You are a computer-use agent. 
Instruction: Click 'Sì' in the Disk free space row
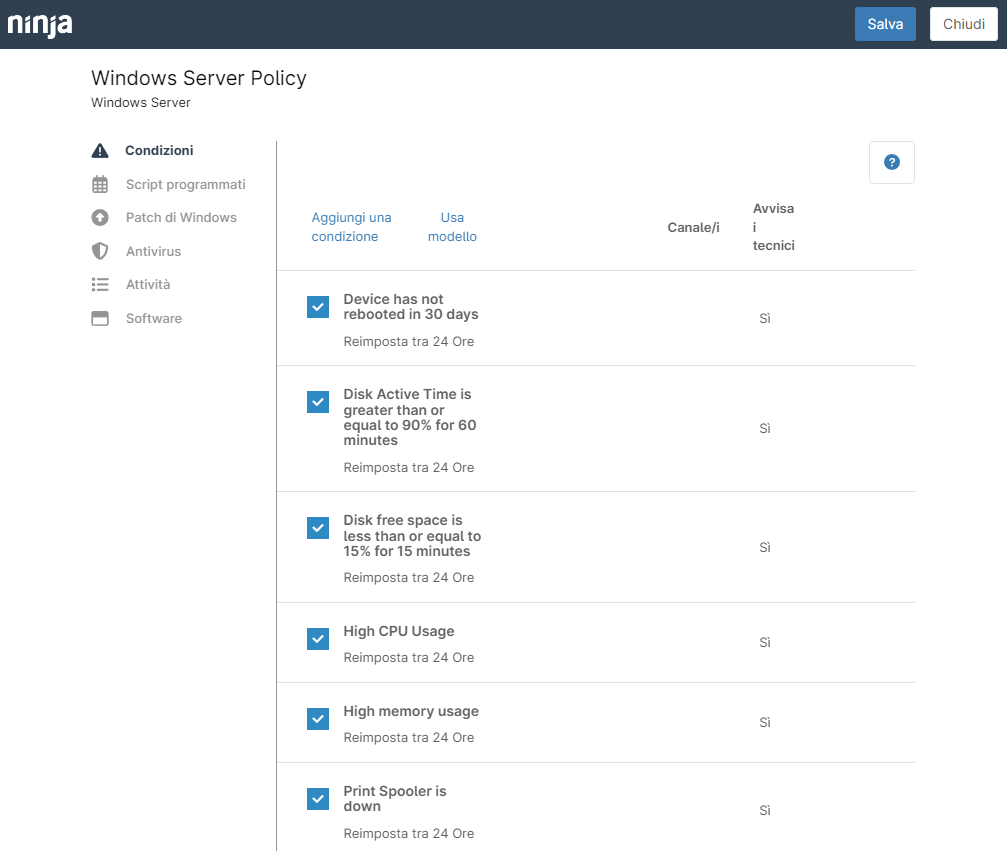[x=765, y=547]
